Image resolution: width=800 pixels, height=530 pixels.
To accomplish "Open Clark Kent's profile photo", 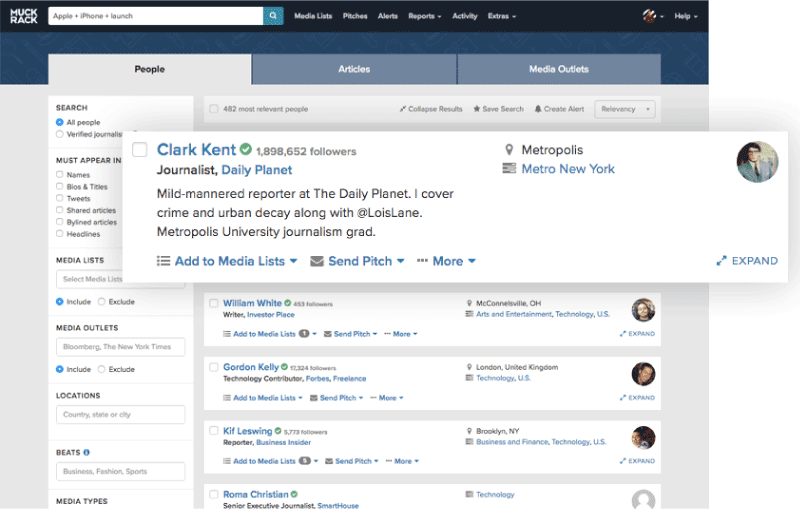I will pos(757,162).
